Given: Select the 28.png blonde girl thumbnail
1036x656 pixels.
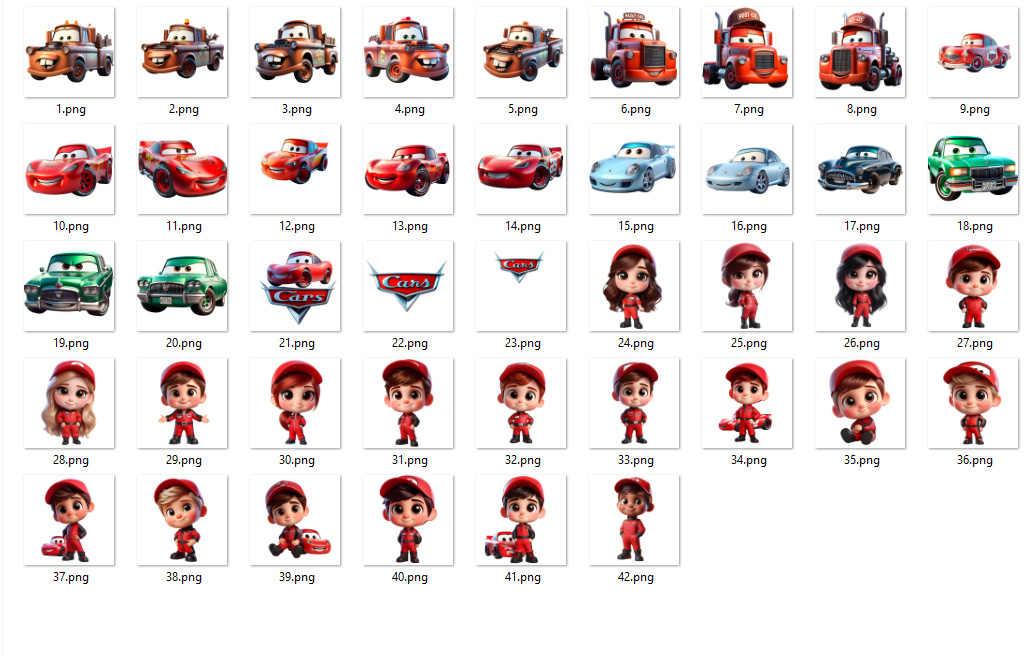Looking at the screenshot, I should (69, 403).
